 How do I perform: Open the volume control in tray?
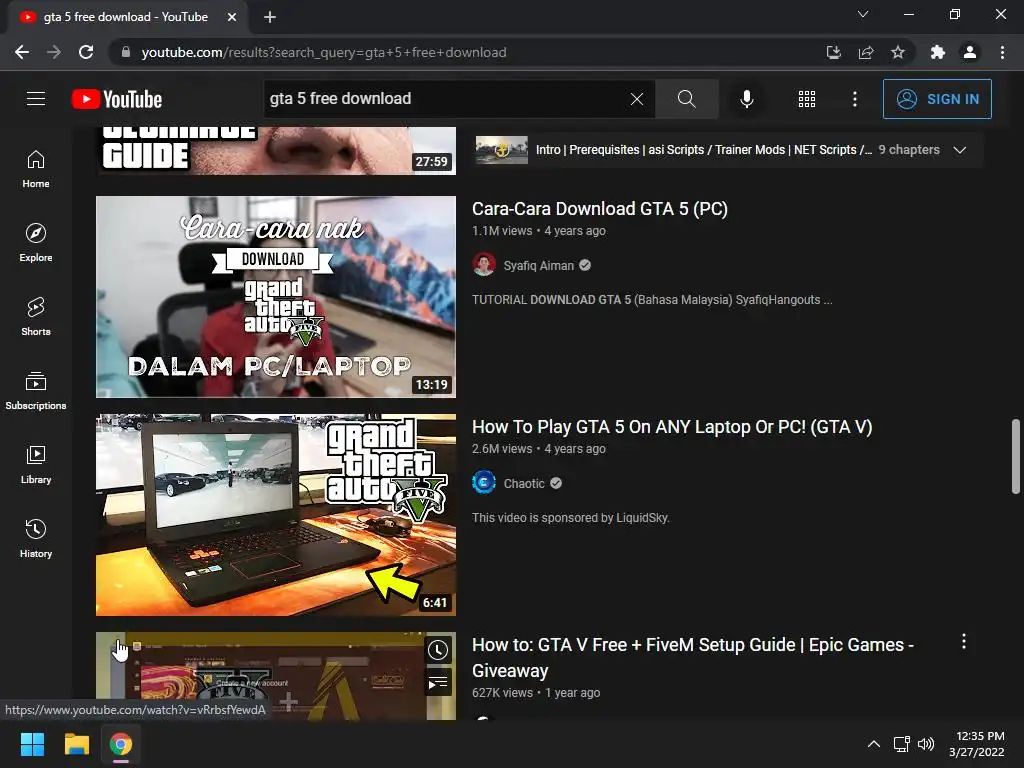[925, 744]
